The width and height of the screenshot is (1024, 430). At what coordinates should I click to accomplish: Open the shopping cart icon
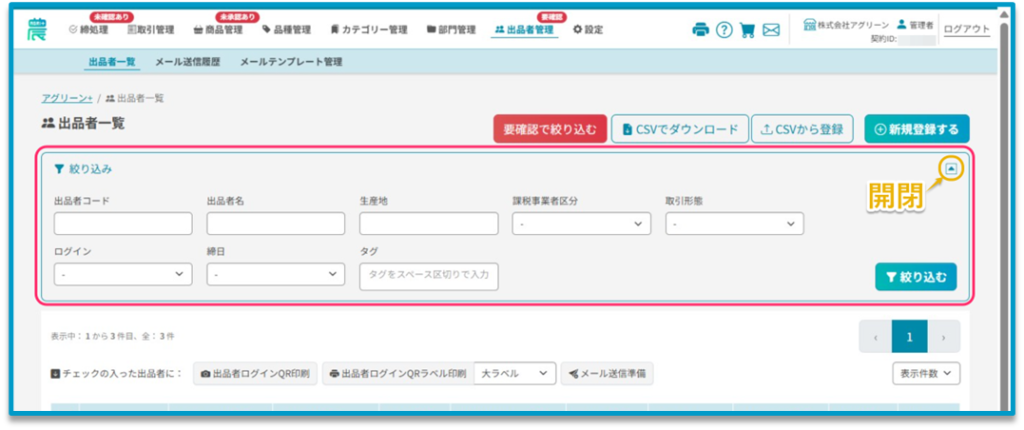747,30
